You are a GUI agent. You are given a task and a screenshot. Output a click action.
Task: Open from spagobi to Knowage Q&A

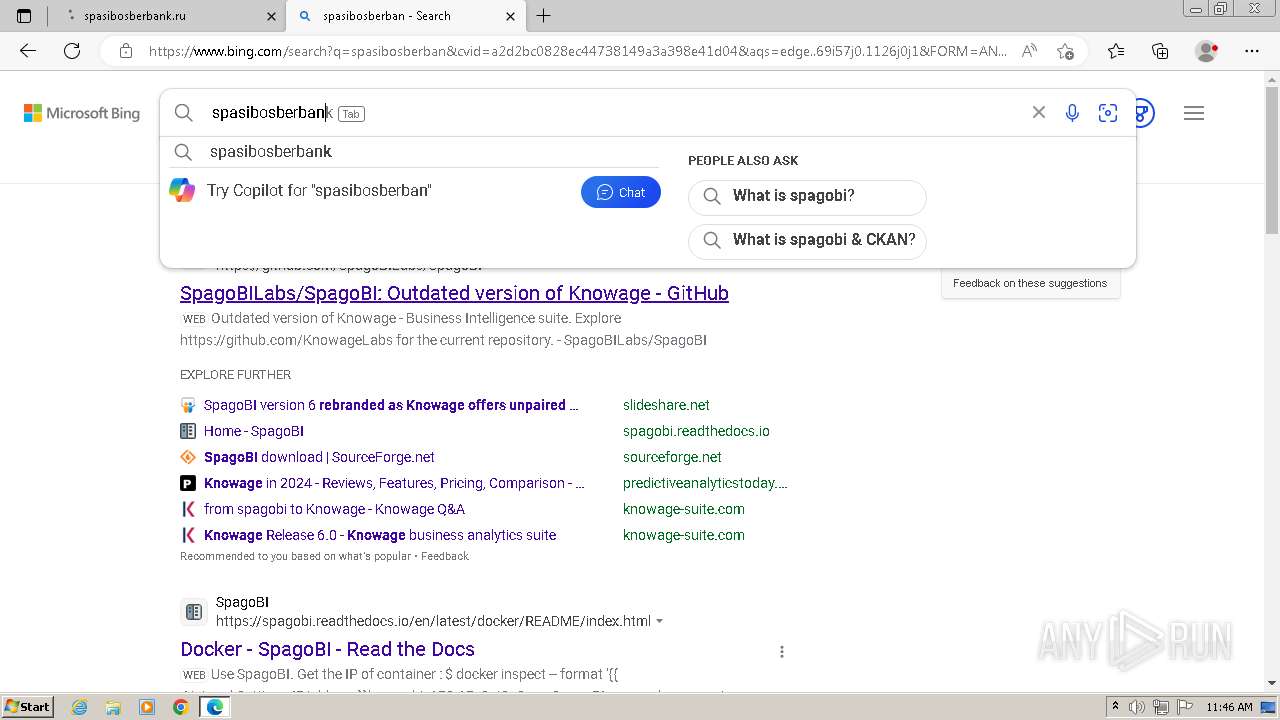[x=334, y=509]
